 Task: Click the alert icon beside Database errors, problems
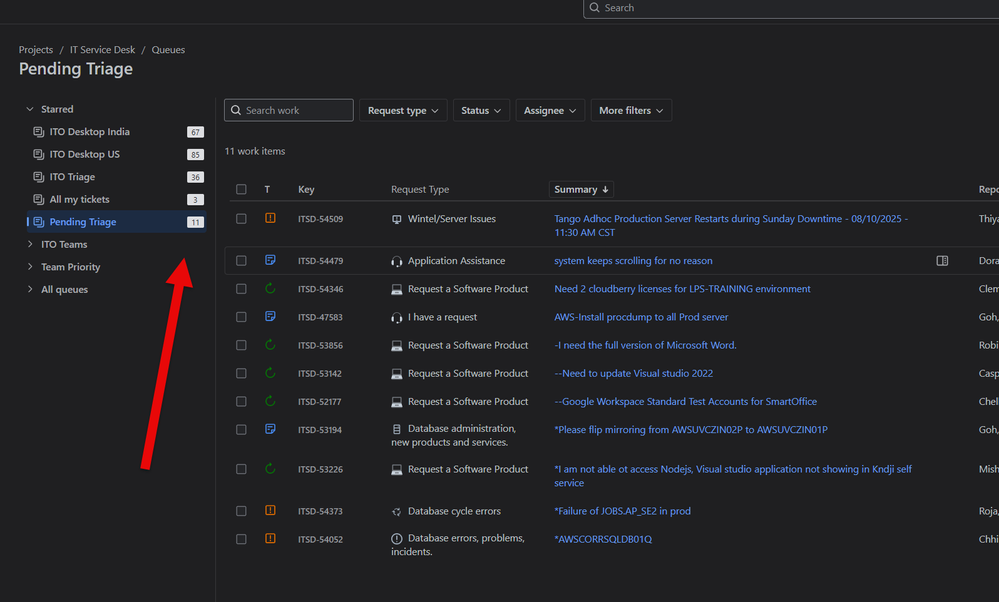pos(396,539)
